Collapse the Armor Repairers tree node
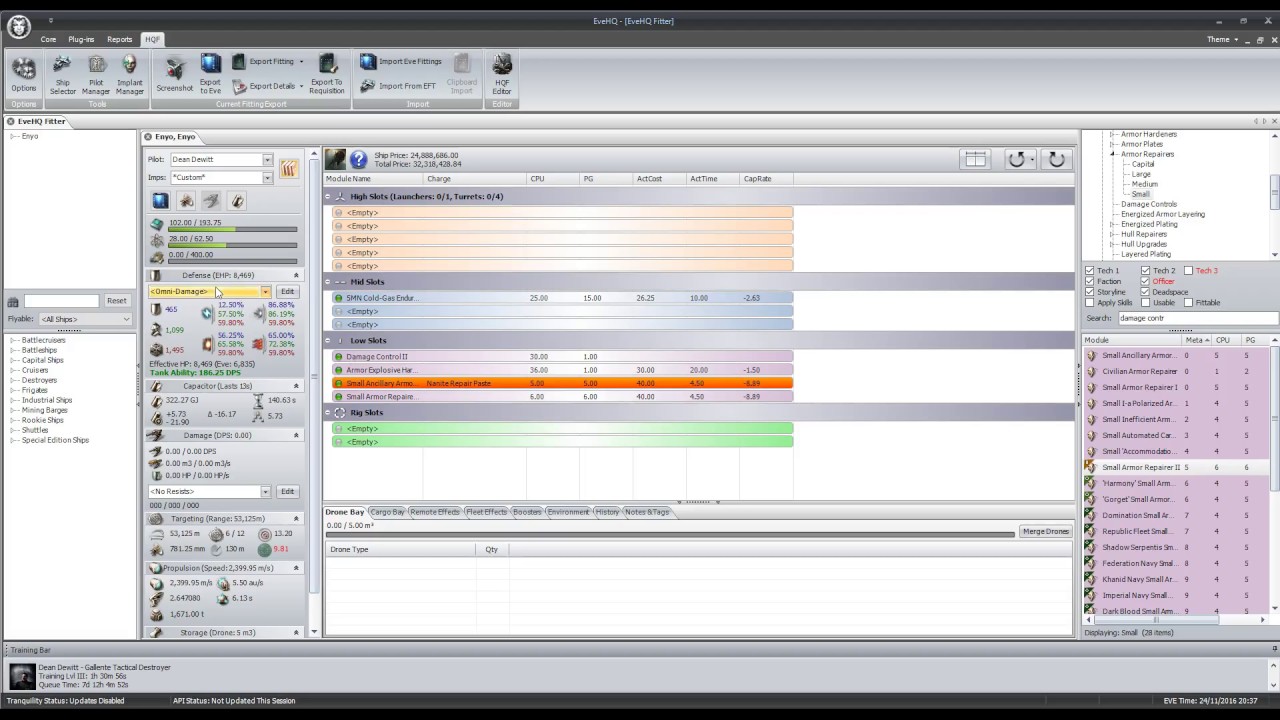 pyautogui.click(x=1112, y=154)
